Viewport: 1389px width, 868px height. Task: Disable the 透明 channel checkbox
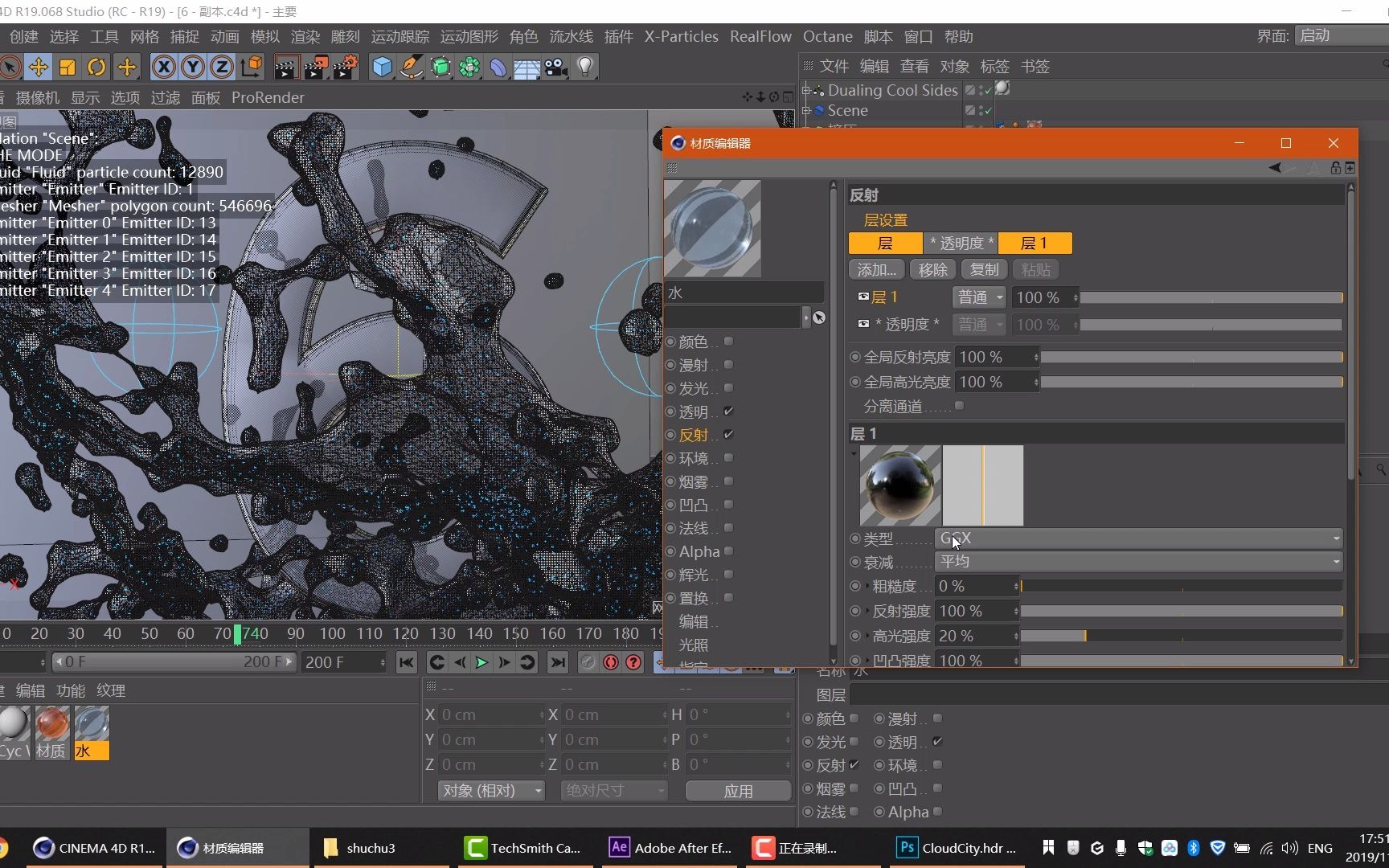727,411
